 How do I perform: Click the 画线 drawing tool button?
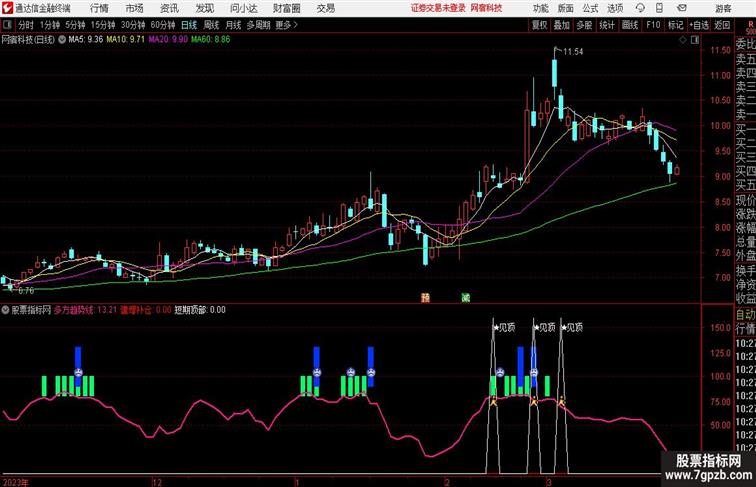(630, 25)
